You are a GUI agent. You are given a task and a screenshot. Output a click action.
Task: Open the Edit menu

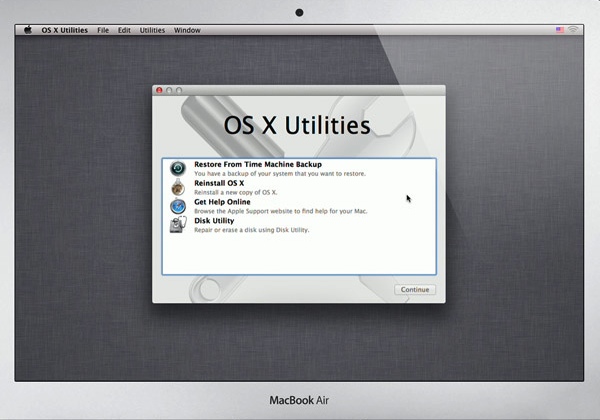tap(124, 30)
